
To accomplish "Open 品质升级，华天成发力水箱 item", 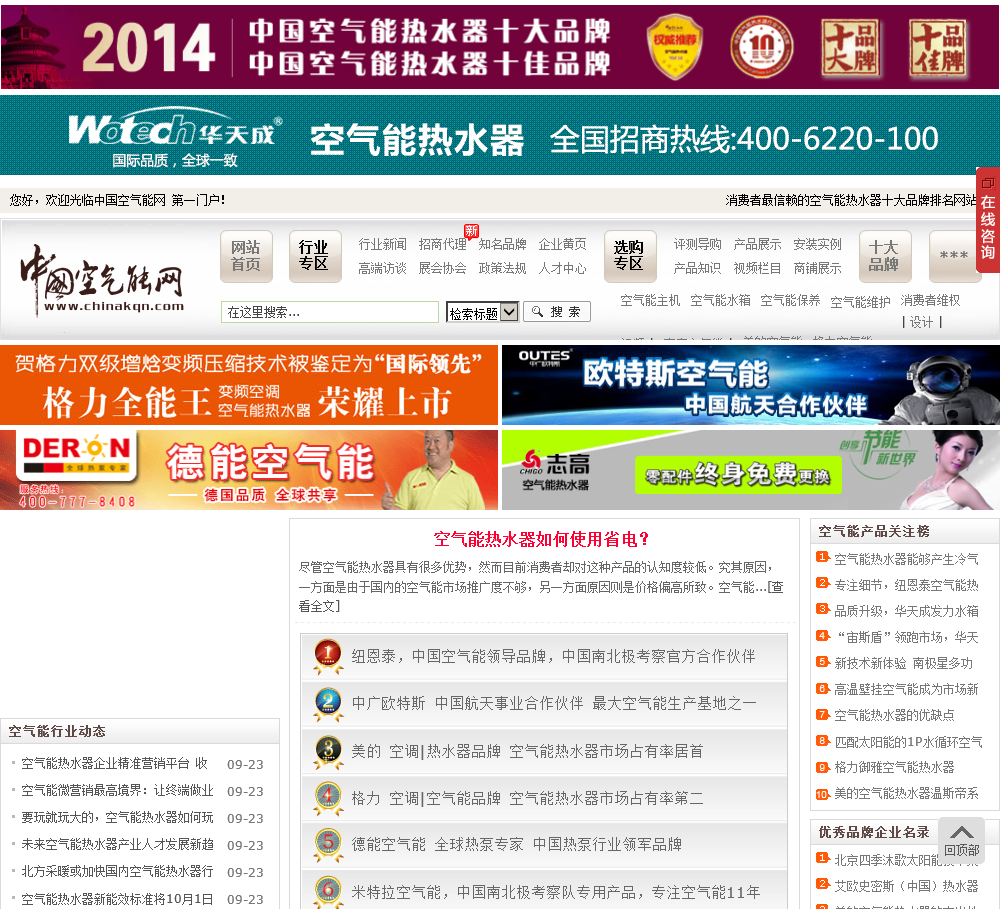I will tap(906, 612).
